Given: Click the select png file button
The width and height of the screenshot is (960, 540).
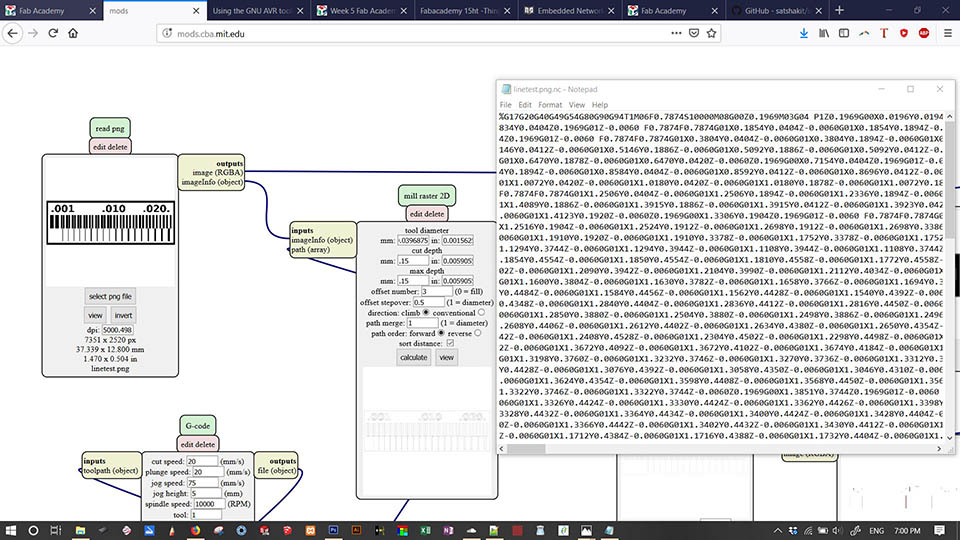Looking at the screenshot, I should 110,296.
